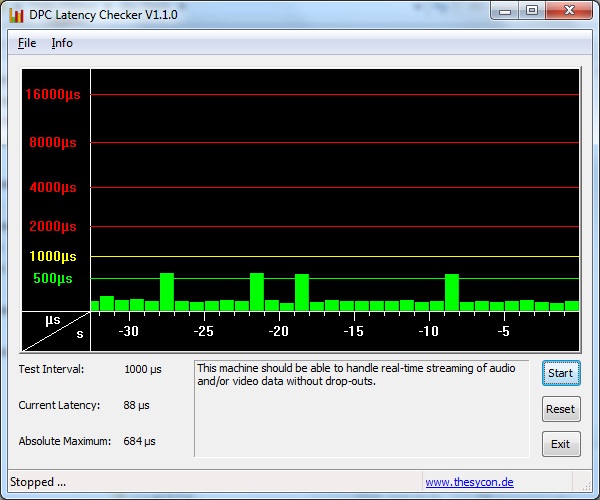Click the real-time streaming message text box
This screenshot has width=600, height=500.
362,409
